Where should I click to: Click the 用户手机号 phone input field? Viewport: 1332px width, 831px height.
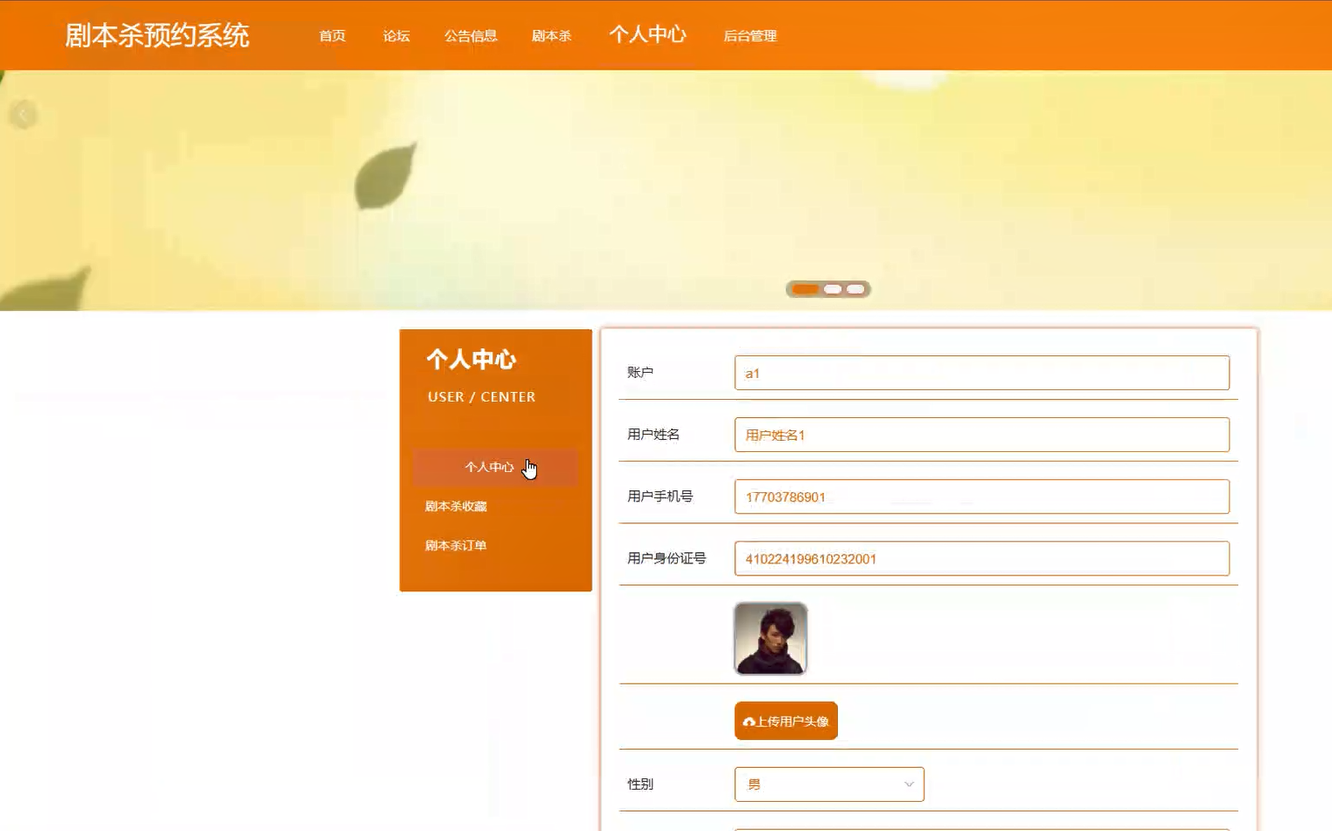point(982,497)
